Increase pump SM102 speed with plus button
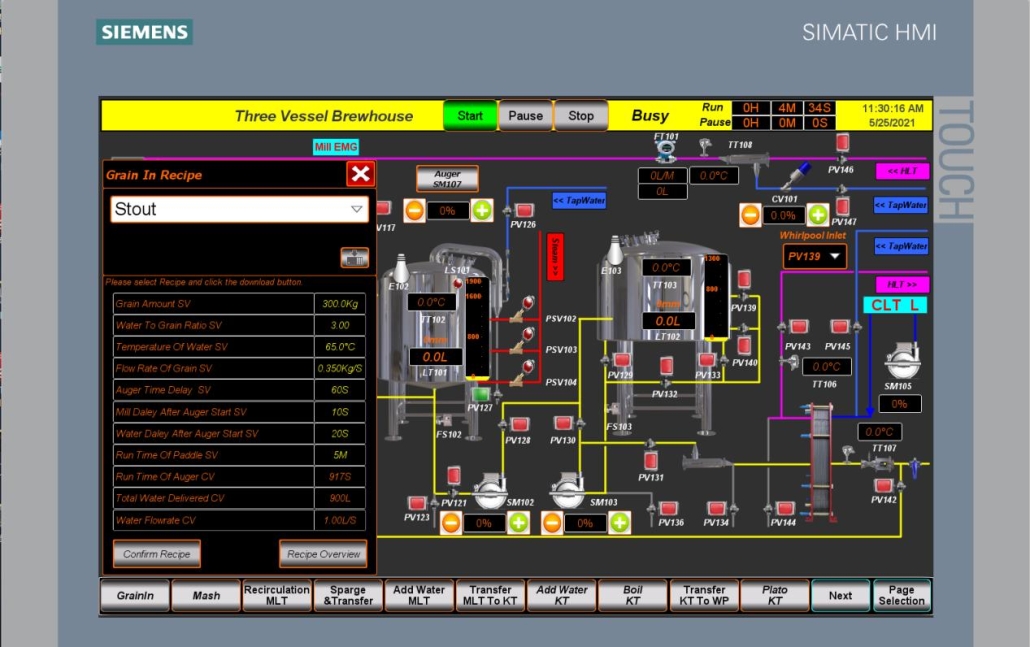This screenshot has width=1030, height=647. pyautogui.click(x=518, y=523)
